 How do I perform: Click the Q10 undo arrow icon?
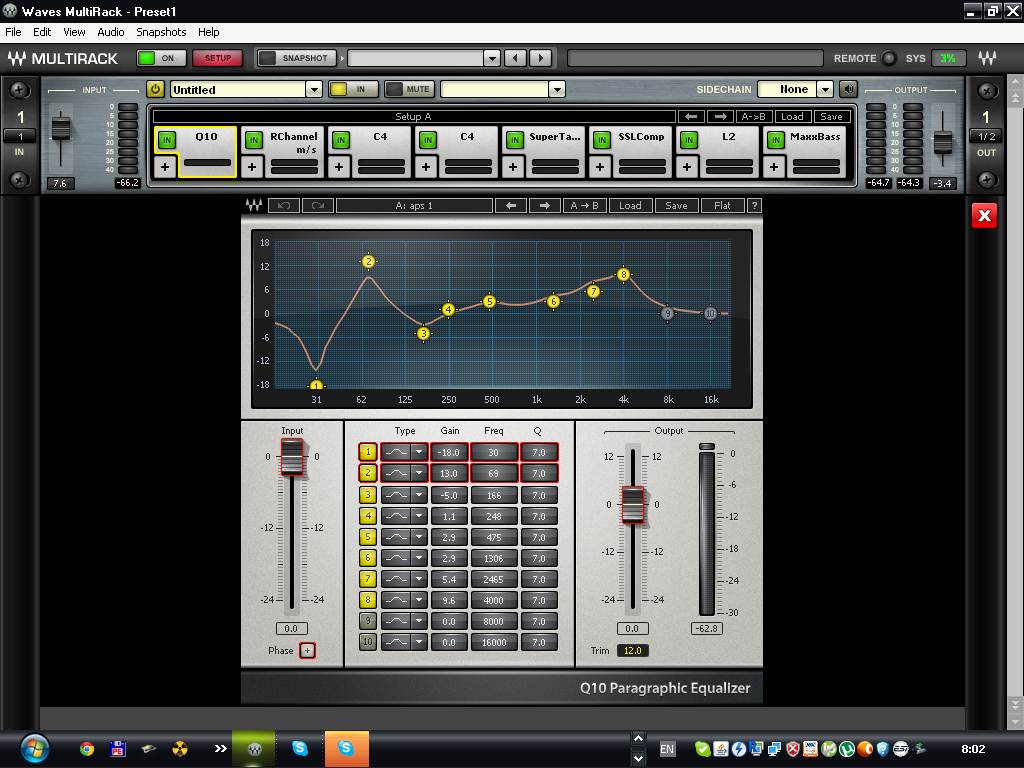(x=284, y=206)
